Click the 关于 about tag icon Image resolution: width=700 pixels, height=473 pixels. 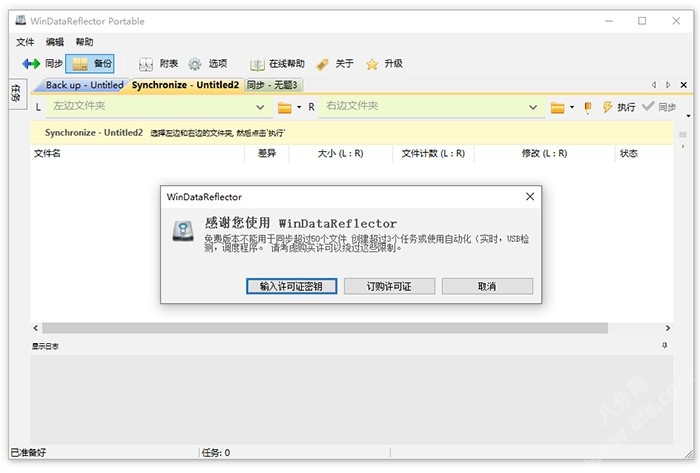coord(322,65)
